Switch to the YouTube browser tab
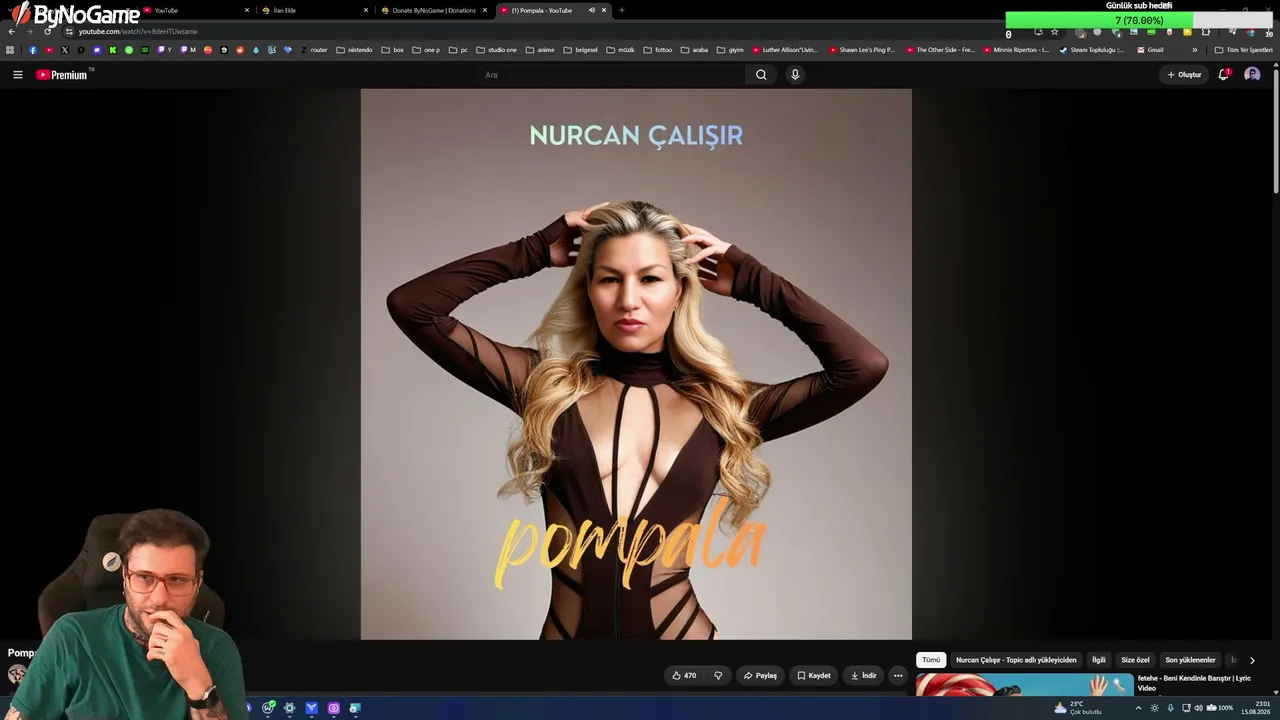Screen dimensions: 1280x720 [195, 10]
